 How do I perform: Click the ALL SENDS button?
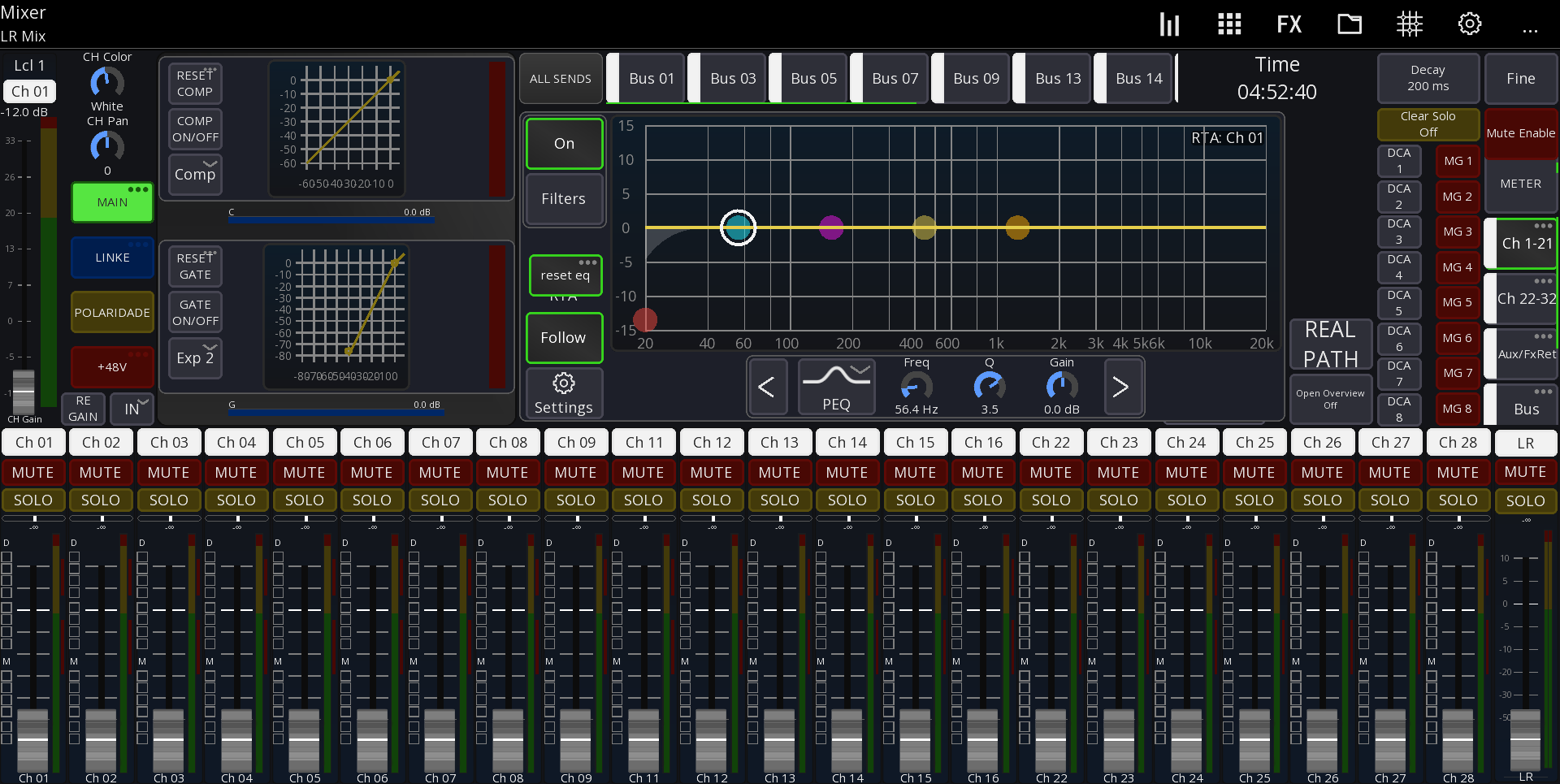pyautogui.click(x=561, y=78)
